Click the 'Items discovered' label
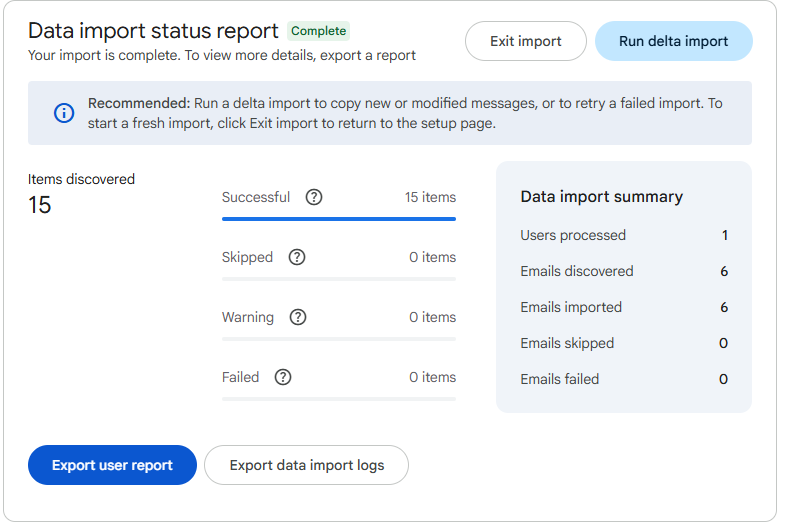The image size is (794, 528). click(82, 179)
